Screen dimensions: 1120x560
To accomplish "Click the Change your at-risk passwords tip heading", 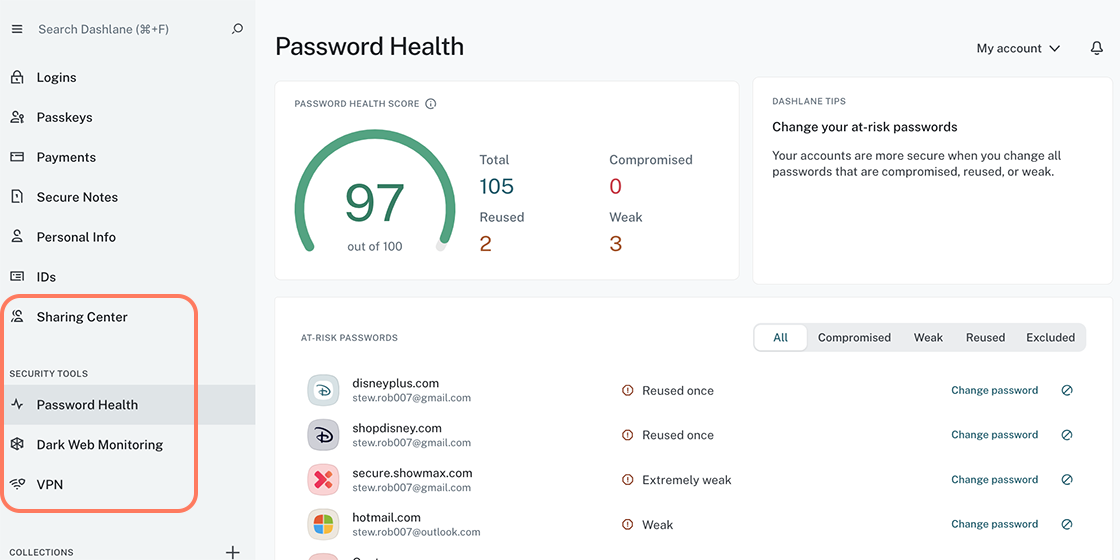I will pyautogui.click(x=864, y=127).
